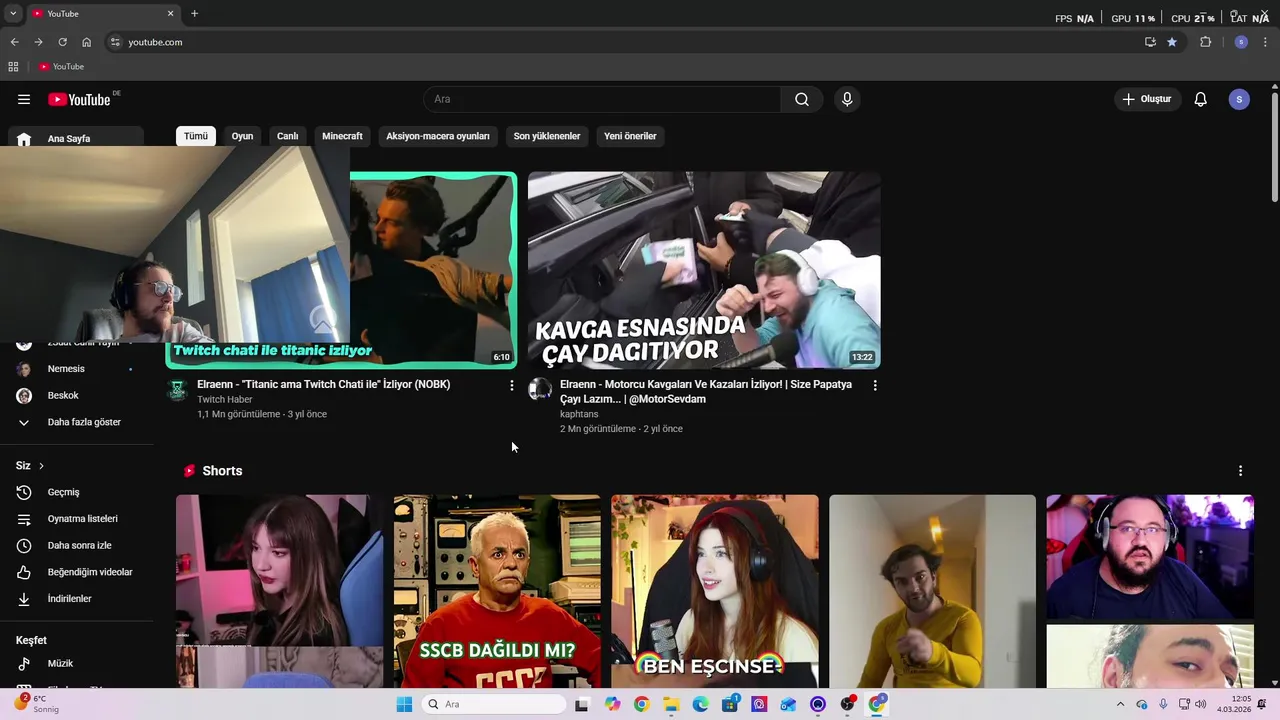Click the Oluştur create button
The width and height of the screenshot is (1280, 720).
pos(1147,99)
